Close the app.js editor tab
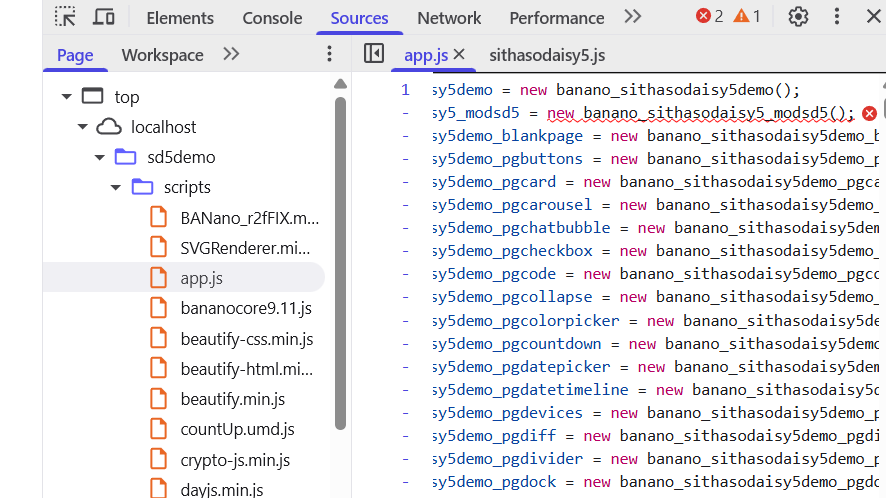Image resolution: width=886 pixels, height=498 pixels. coord(459,55)
